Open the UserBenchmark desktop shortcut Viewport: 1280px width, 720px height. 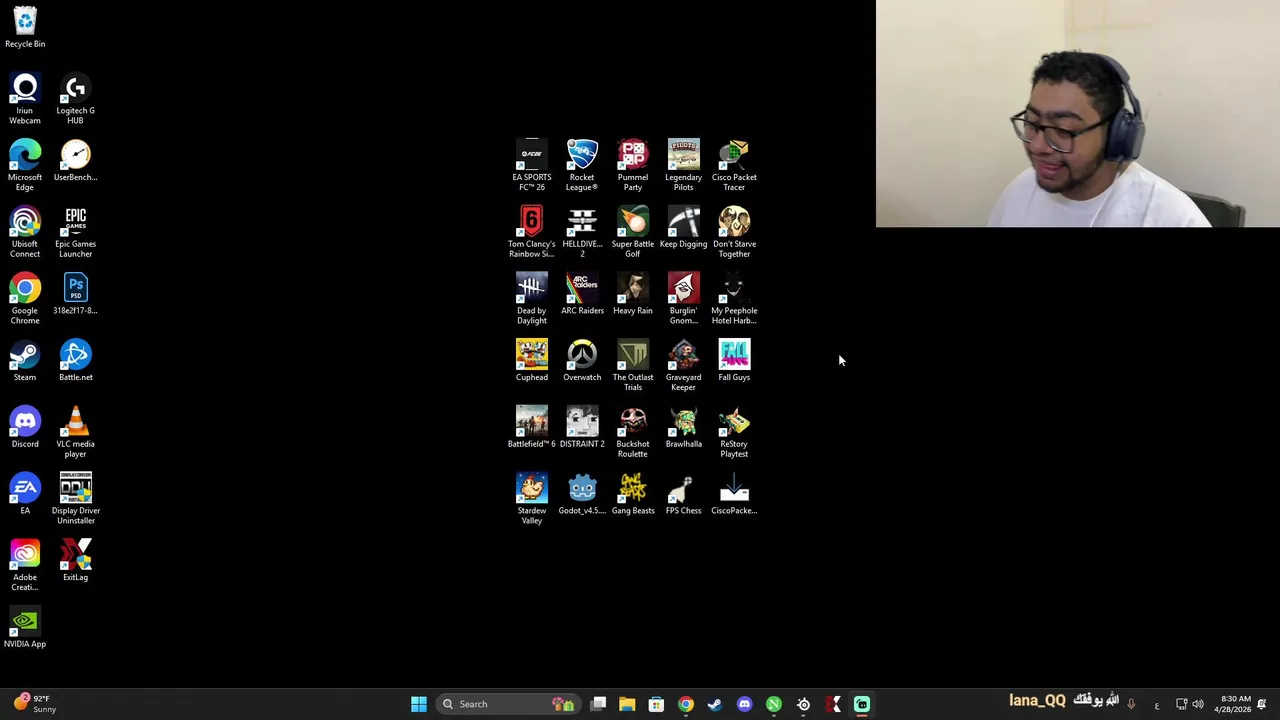(75, 161)
